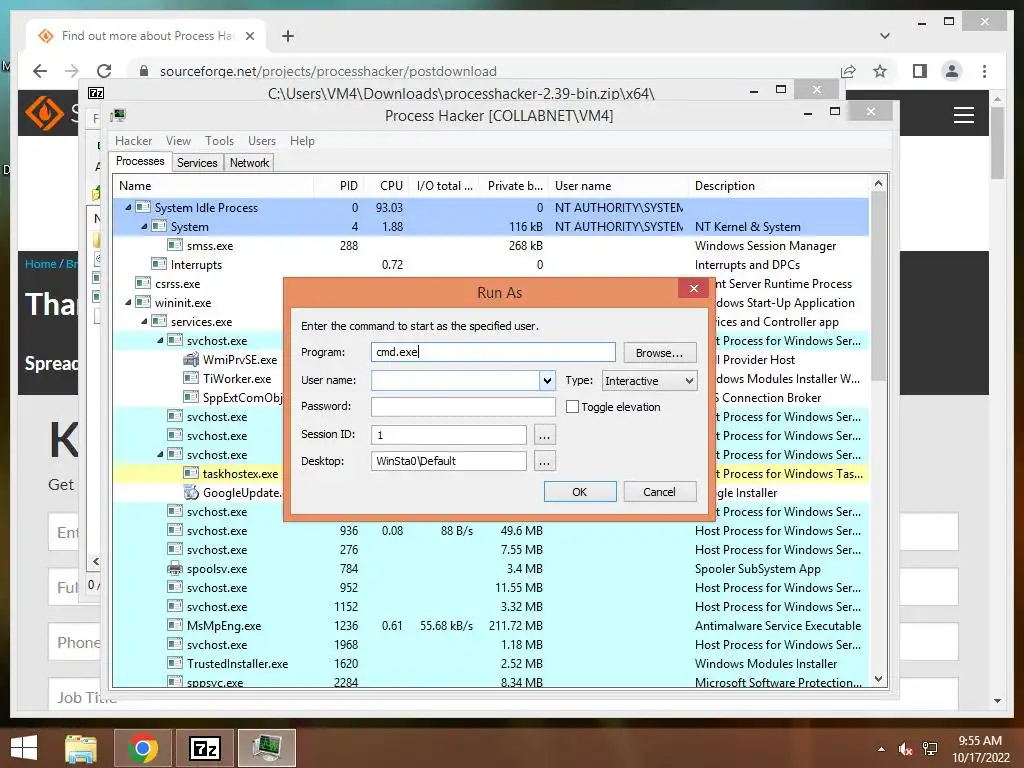Click process list scroll down arrow
Screen dimensions: 1024x768
tap(878, 679)
